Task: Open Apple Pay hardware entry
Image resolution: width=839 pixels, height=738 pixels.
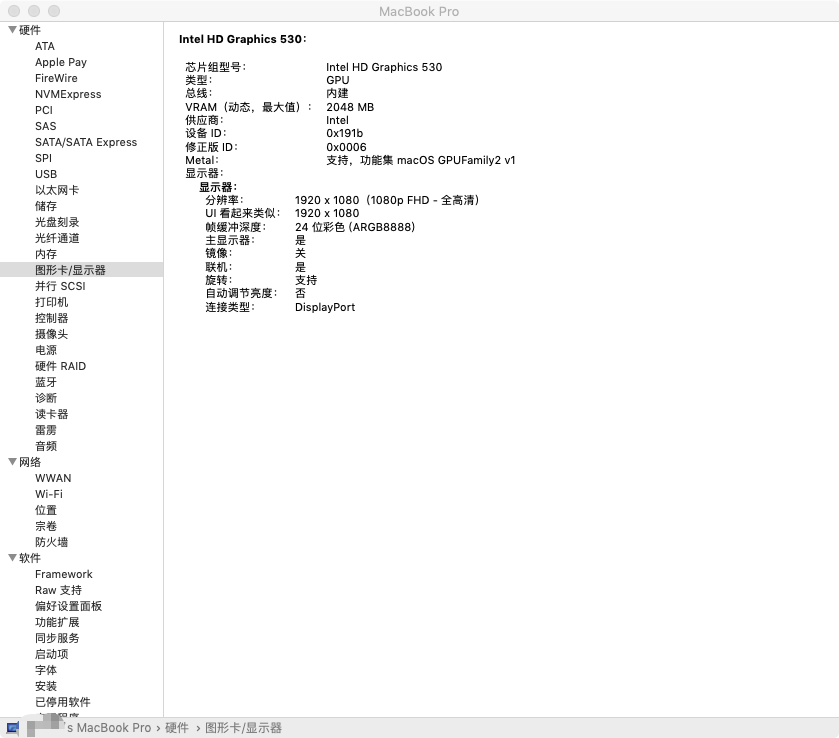Action: click(61, 62)
